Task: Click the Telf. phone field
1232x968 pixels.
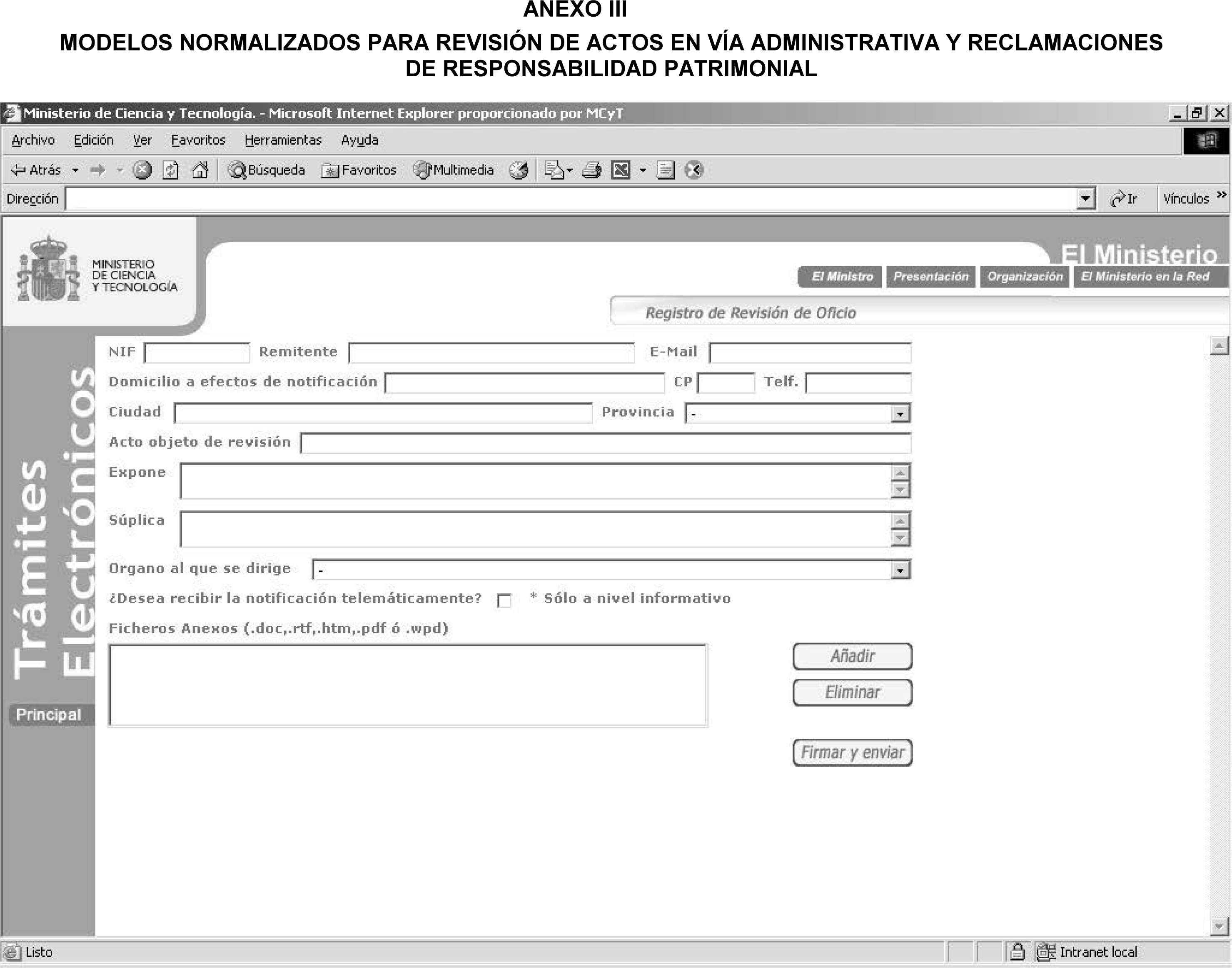Action: coord(858,383)
